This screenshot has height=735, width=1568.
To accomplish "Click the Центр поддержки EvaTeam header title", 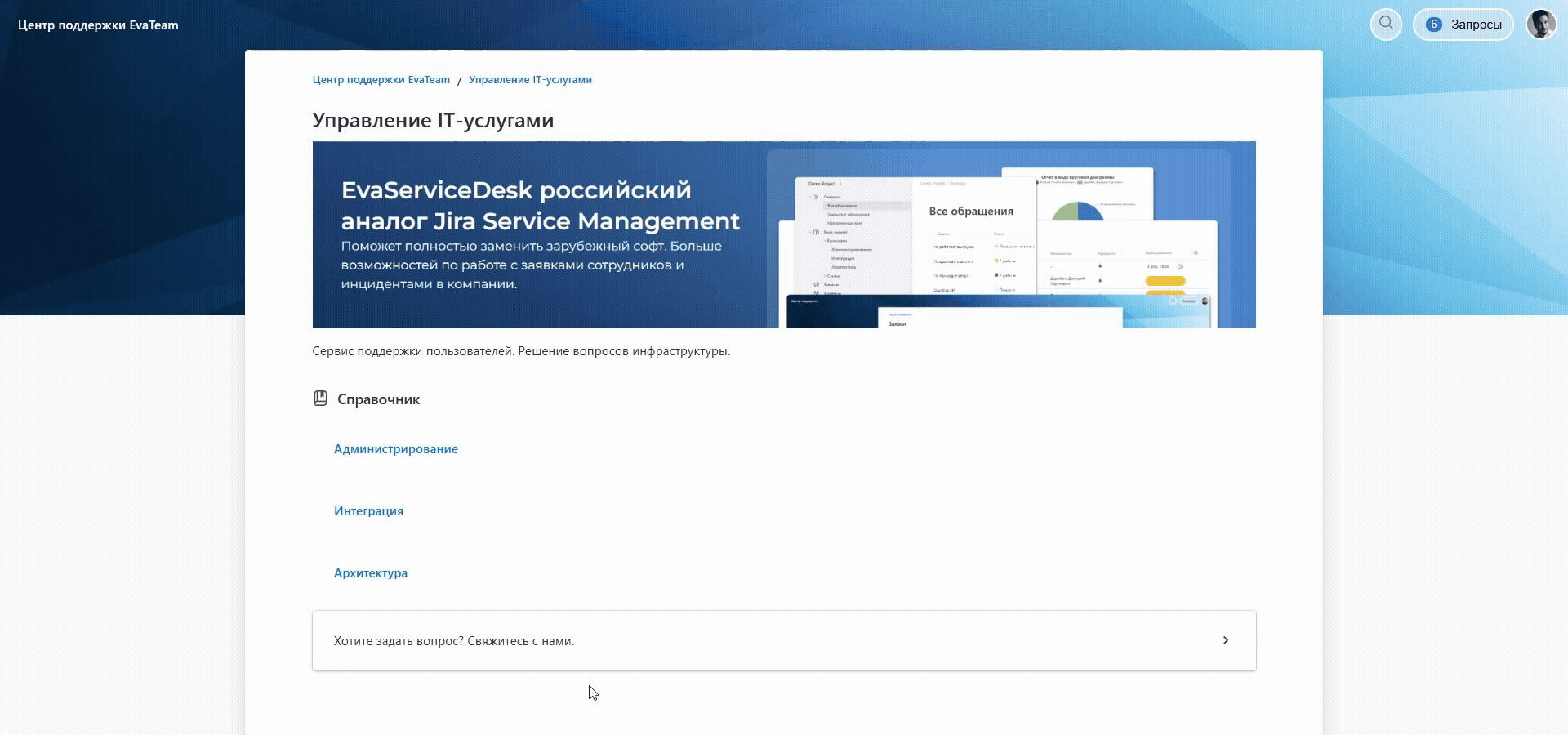I will click(98, 25).
